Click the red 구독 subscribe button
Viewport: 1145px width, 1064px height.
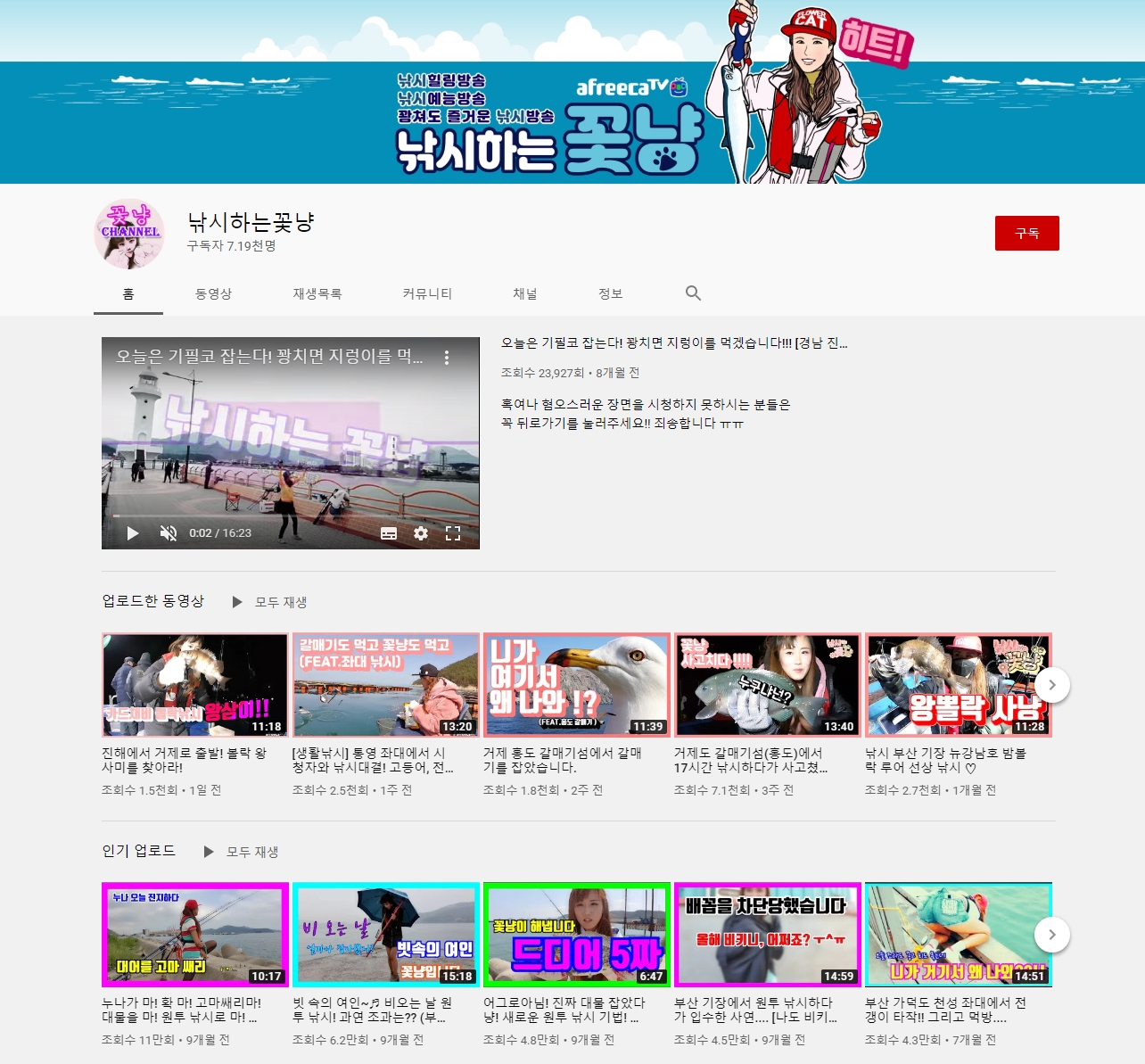1026,233
